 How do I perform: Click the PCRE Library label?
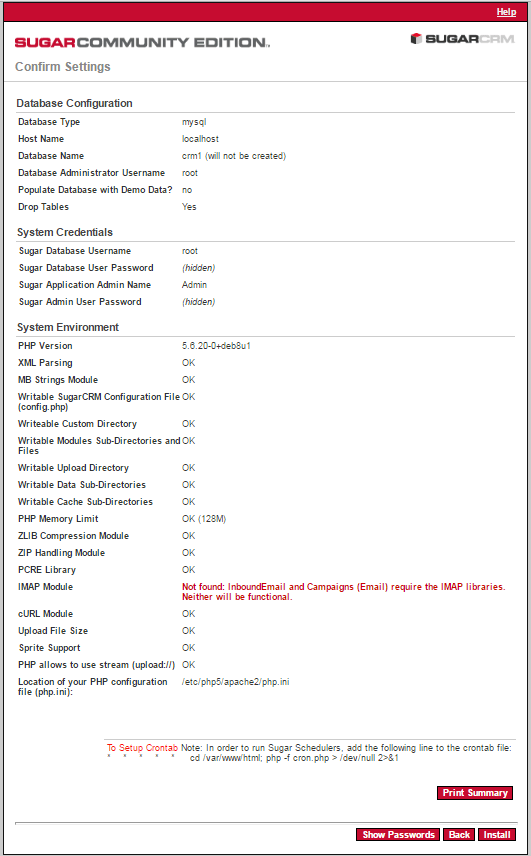(x=46, y=569)
